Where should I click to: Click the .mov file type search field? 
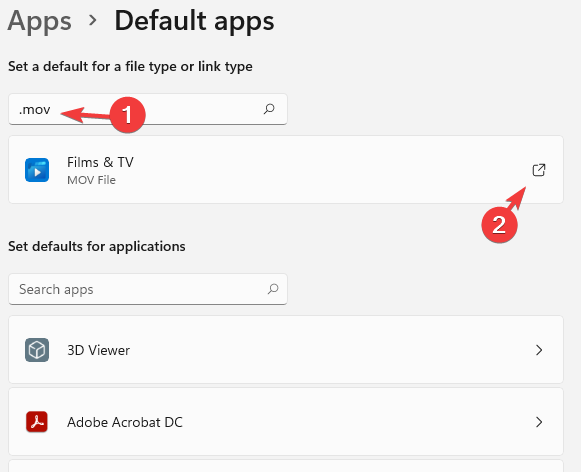point(148,109)
